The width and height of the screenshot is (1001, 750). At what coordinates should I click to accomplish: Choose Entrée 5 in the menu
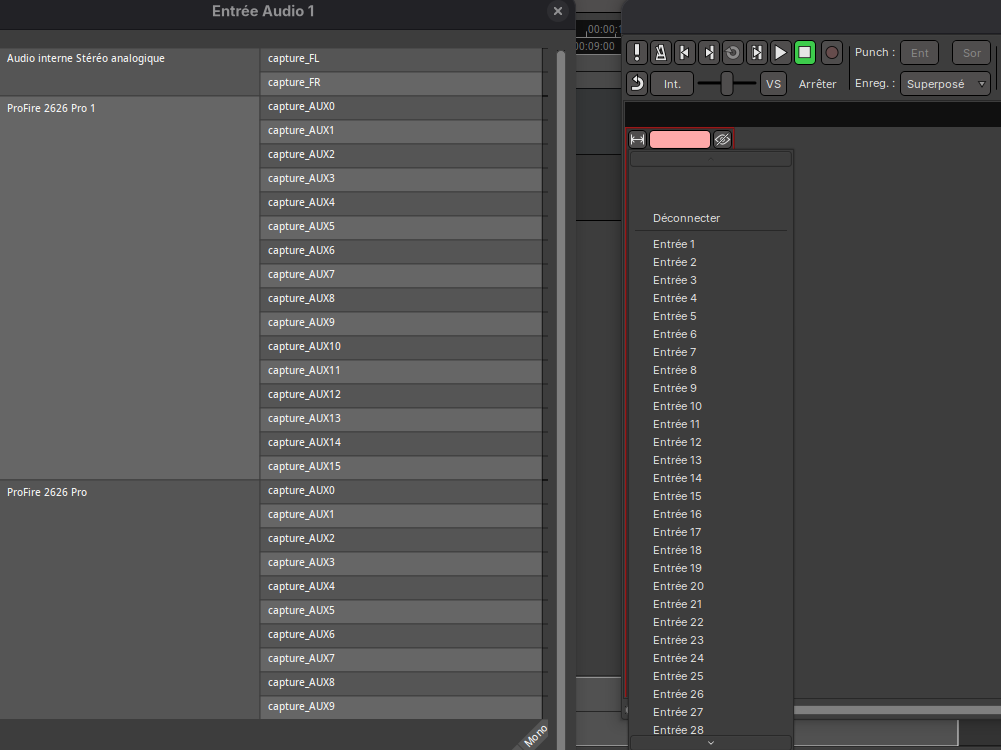[x=675, y=316]
